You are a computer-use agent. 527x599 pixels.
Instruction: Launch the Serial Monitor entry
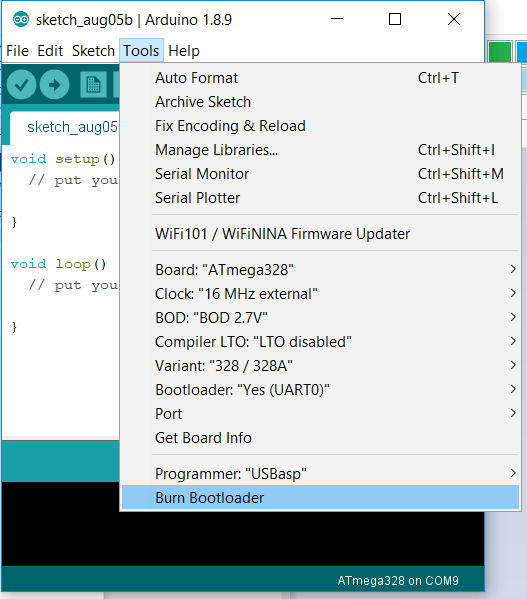320,174
